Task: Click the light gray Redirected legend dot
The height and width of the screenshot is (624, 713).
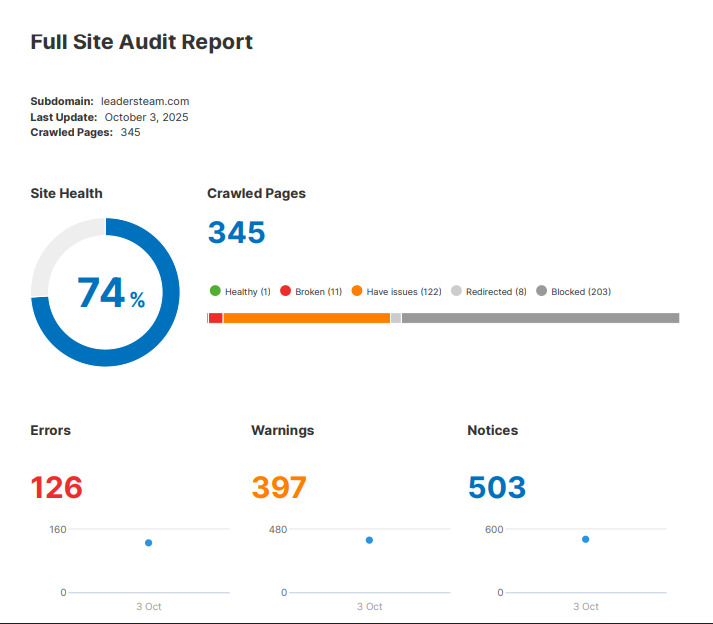Action: (x=456, y=291)
